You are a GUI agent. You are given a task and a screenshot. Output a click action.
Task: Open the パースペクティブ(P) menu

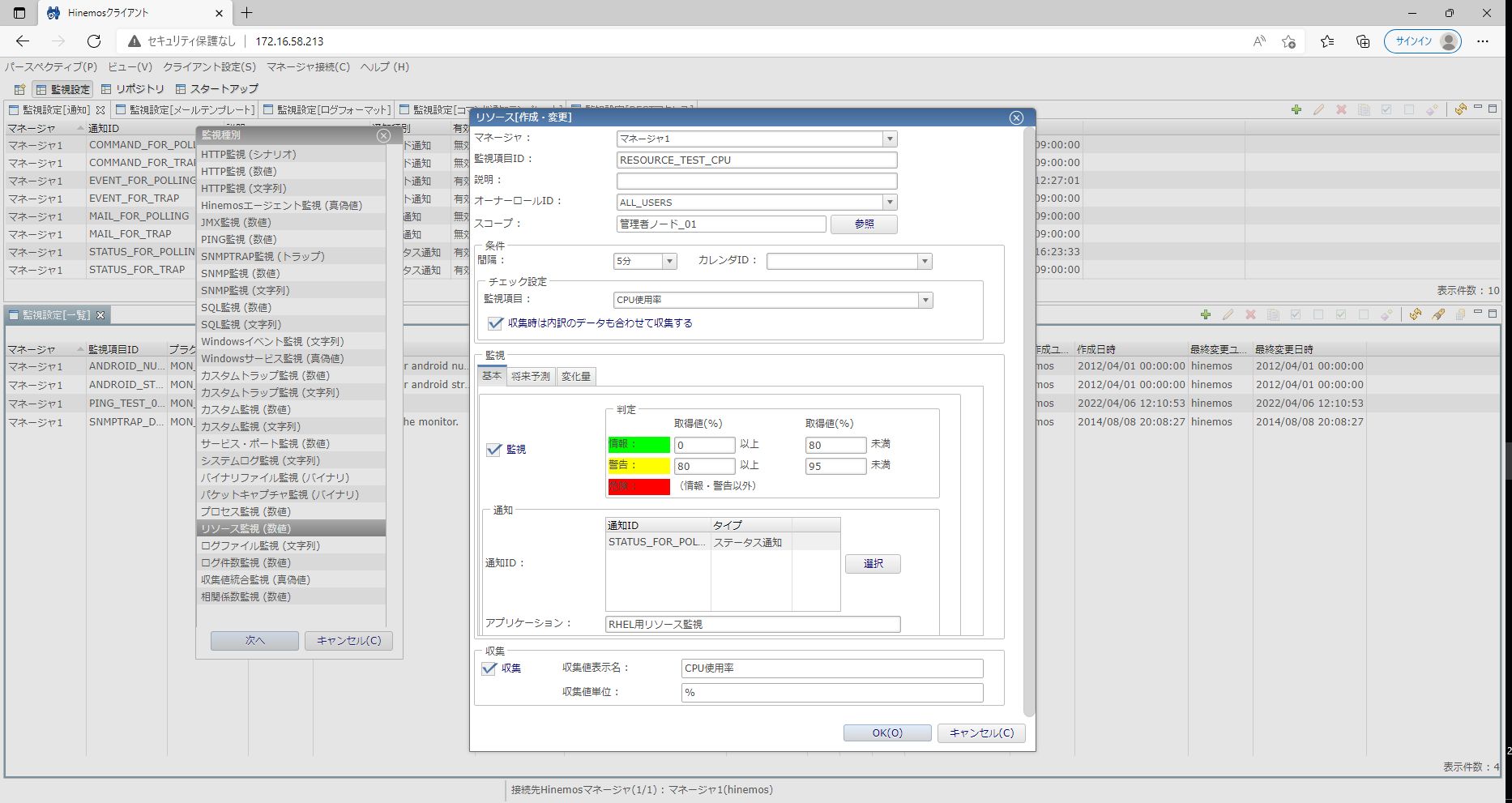(x=51, y=67)
